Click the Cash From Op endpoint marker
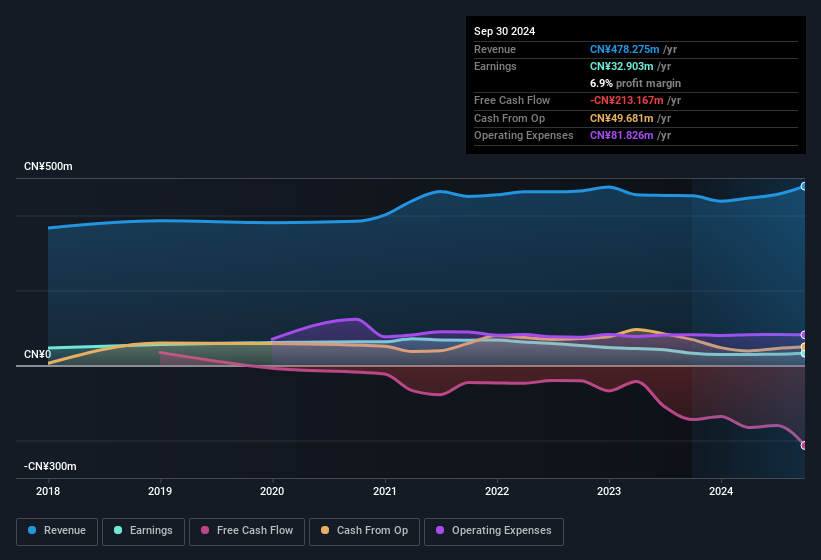The height and width of the screenshot is (560, 821). click(x=804, y=347)
